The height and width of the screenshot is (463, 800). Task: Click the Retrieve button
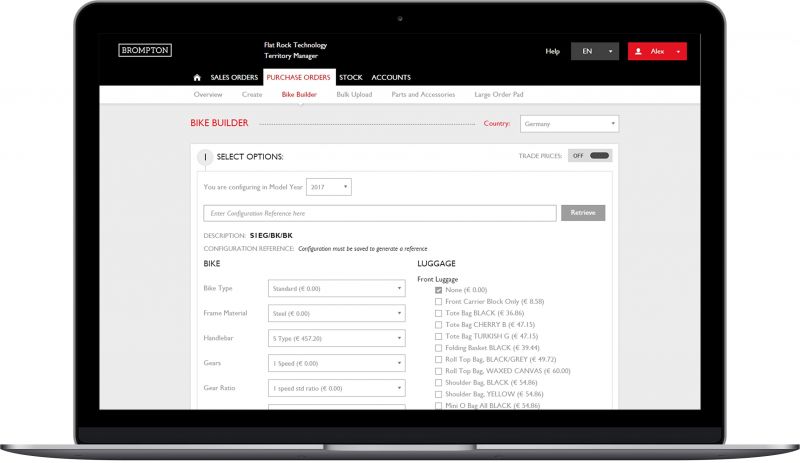point(582,213)
